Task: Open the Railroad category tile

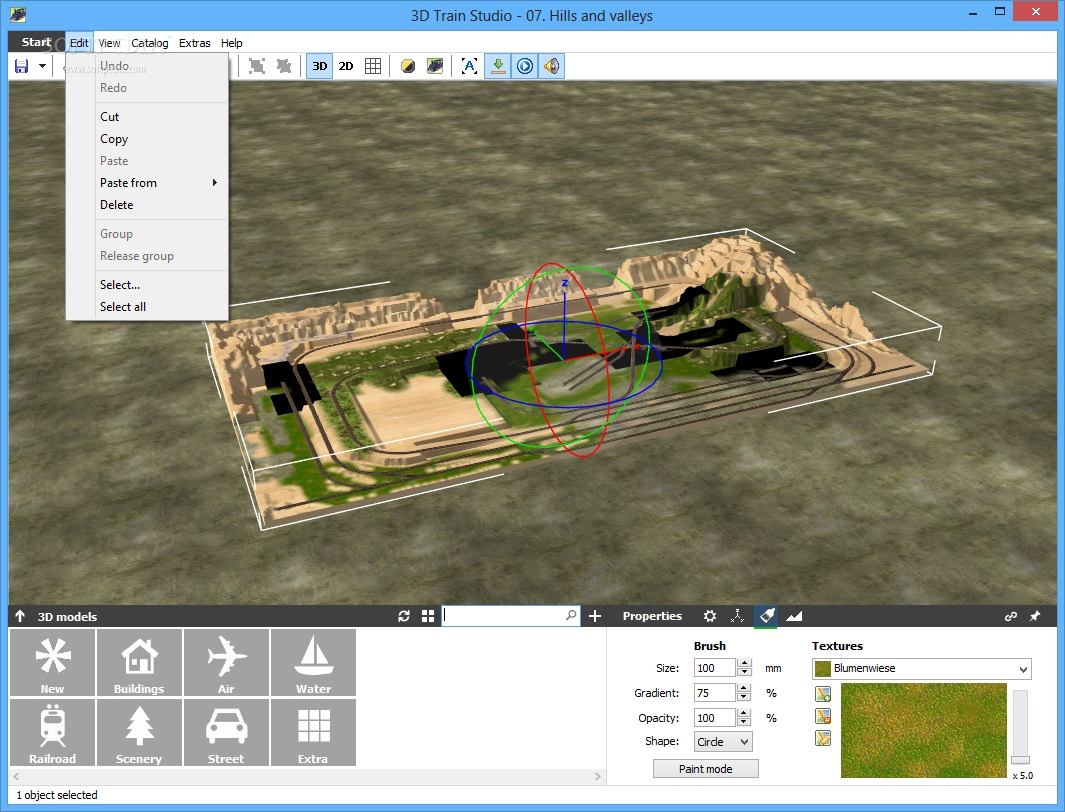Action: pyautogui.click(x=52, y=733)
